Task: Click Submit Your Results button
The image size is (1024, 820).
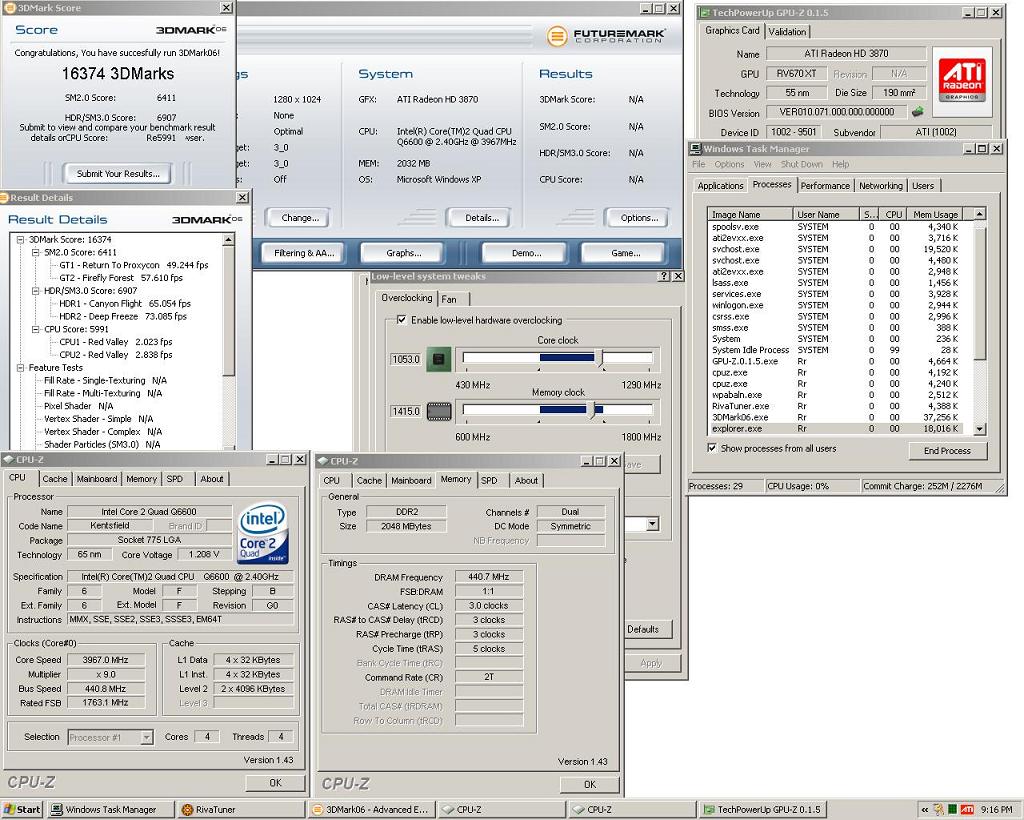Action: 118,174
